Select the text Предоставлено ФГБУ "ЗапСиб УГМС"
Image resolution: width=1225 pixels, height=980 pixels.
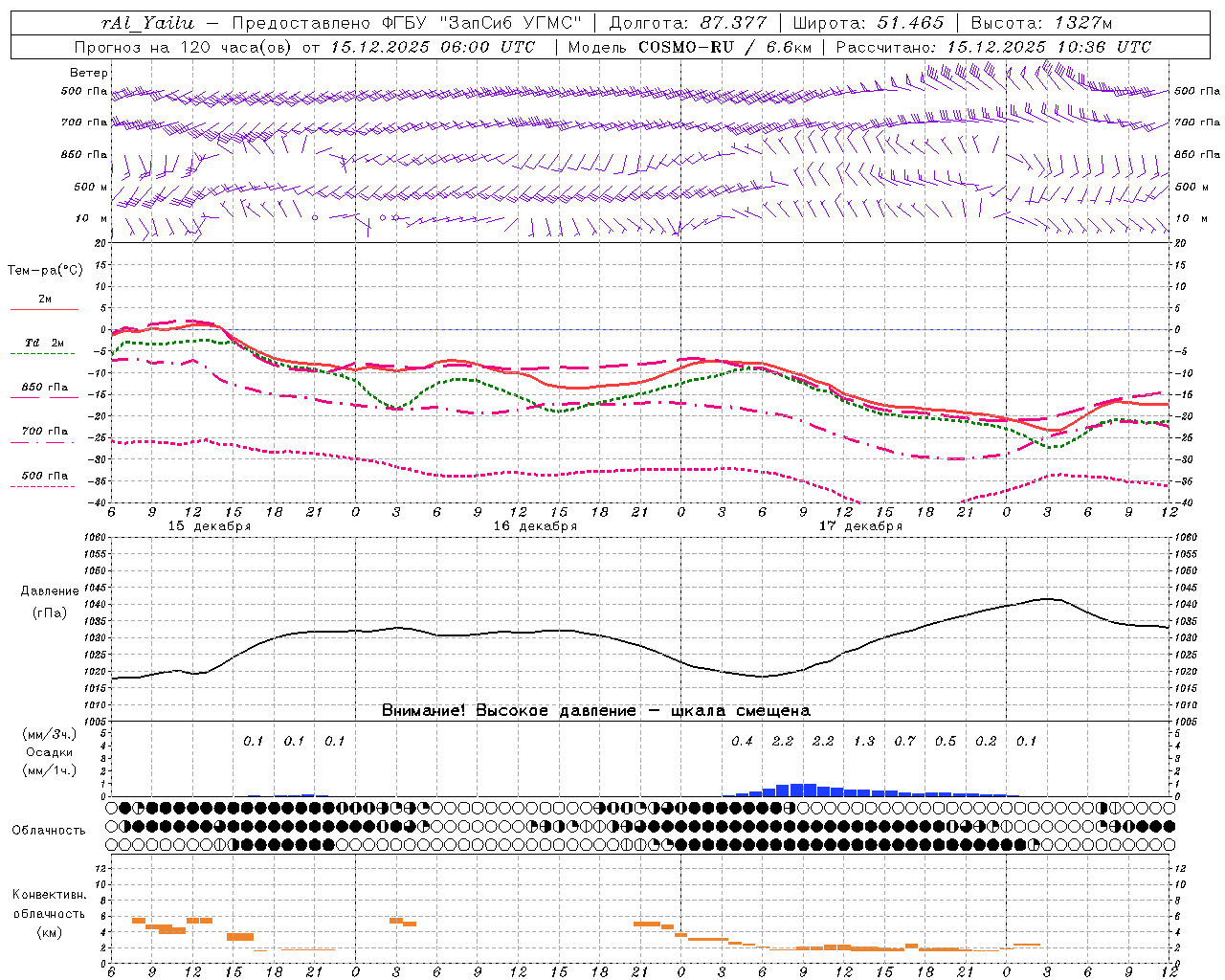408,23
